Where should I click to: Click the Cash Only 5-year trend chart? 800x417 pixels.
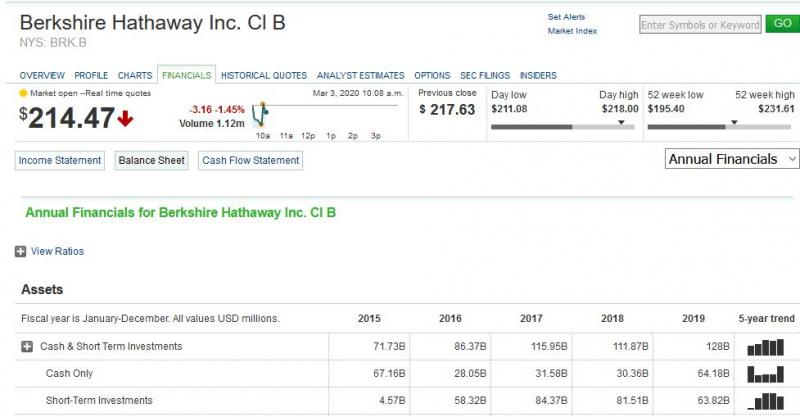click(765, 374)
